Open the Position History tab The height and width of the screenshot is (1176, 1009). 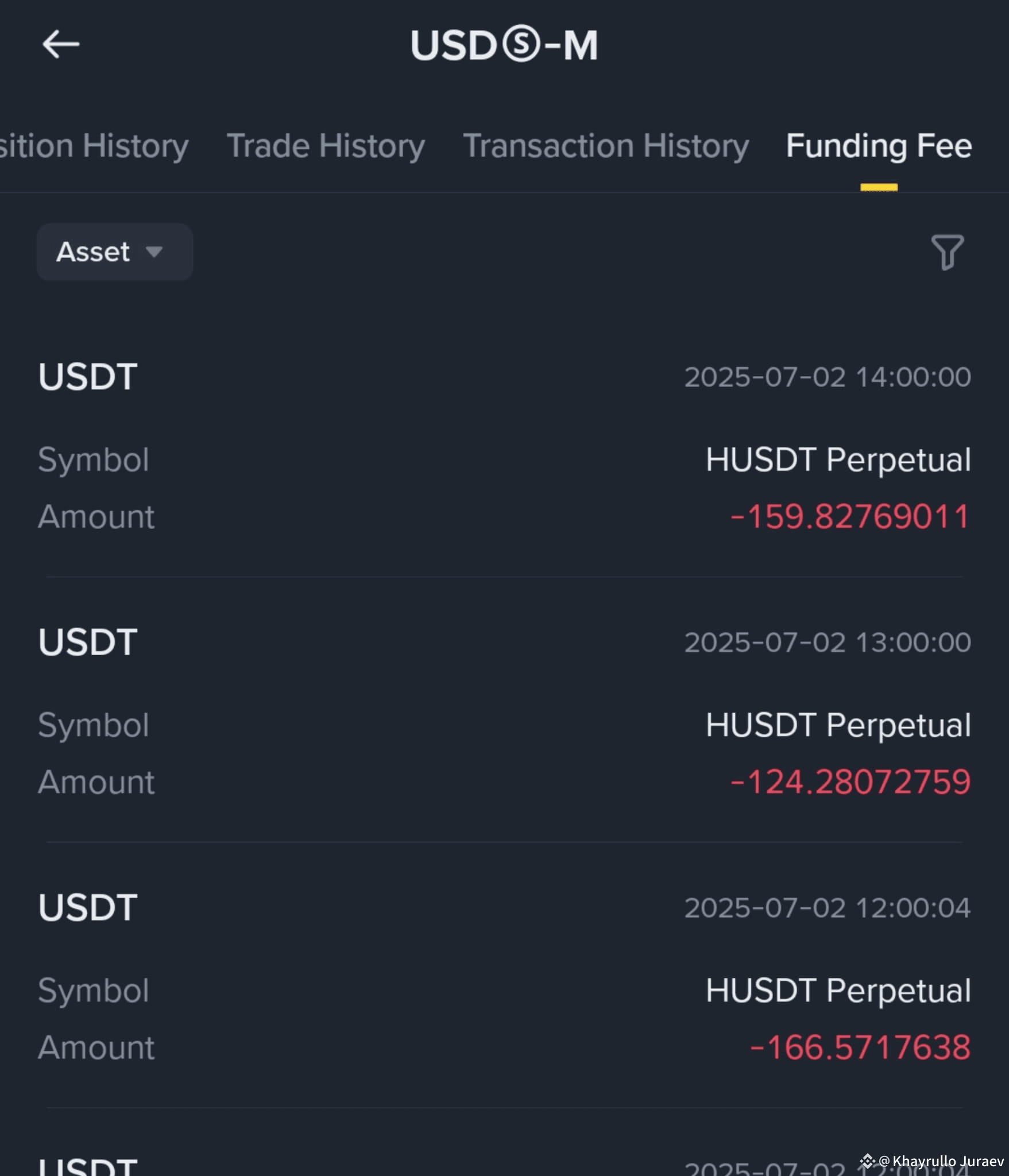(x=94, y=146)
